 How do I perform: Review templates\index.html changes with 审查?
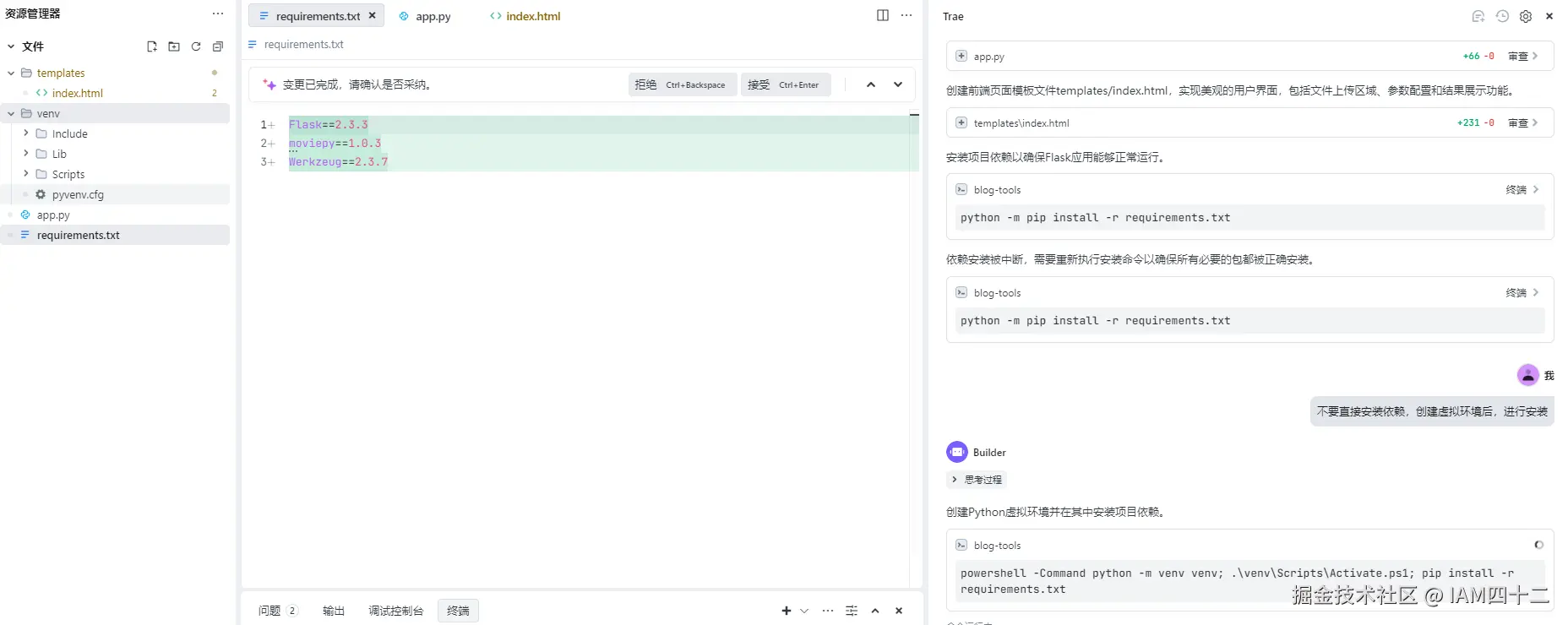coord(1523,123)
